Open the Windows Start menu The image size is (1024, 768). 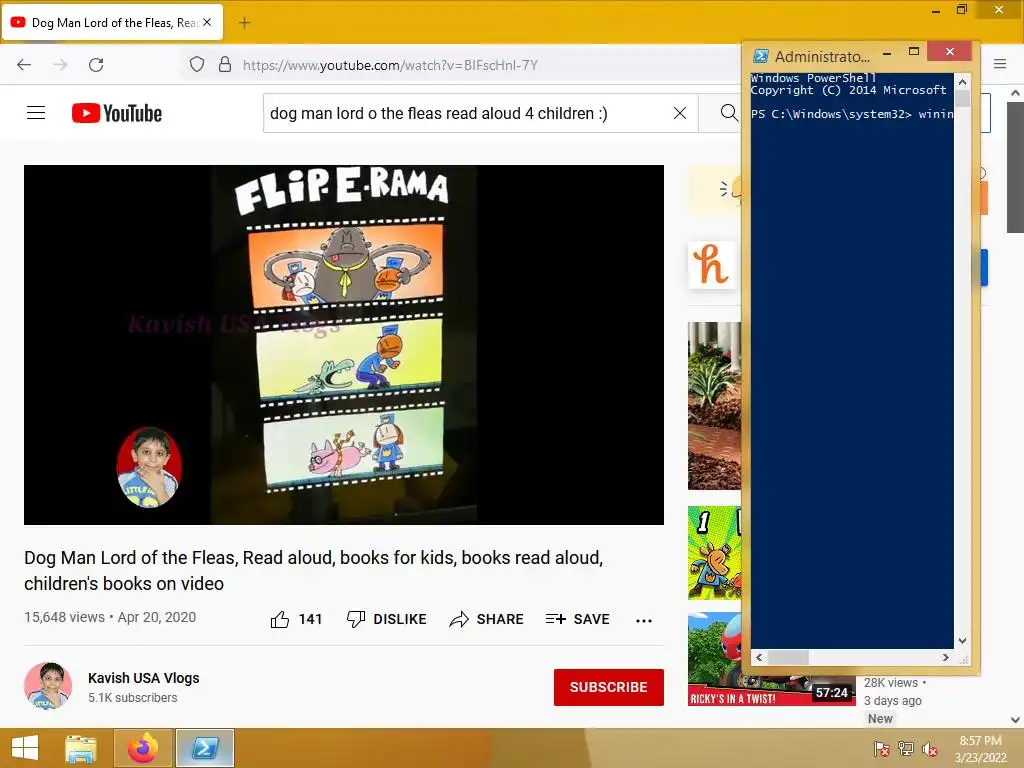(25, 748)
